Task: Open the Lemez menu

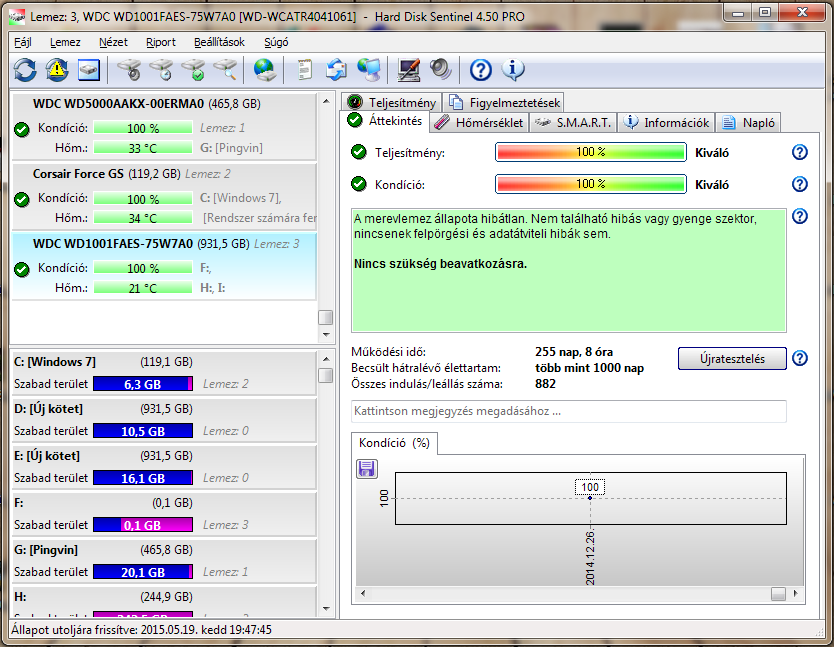Action: (x=65, y=42)
